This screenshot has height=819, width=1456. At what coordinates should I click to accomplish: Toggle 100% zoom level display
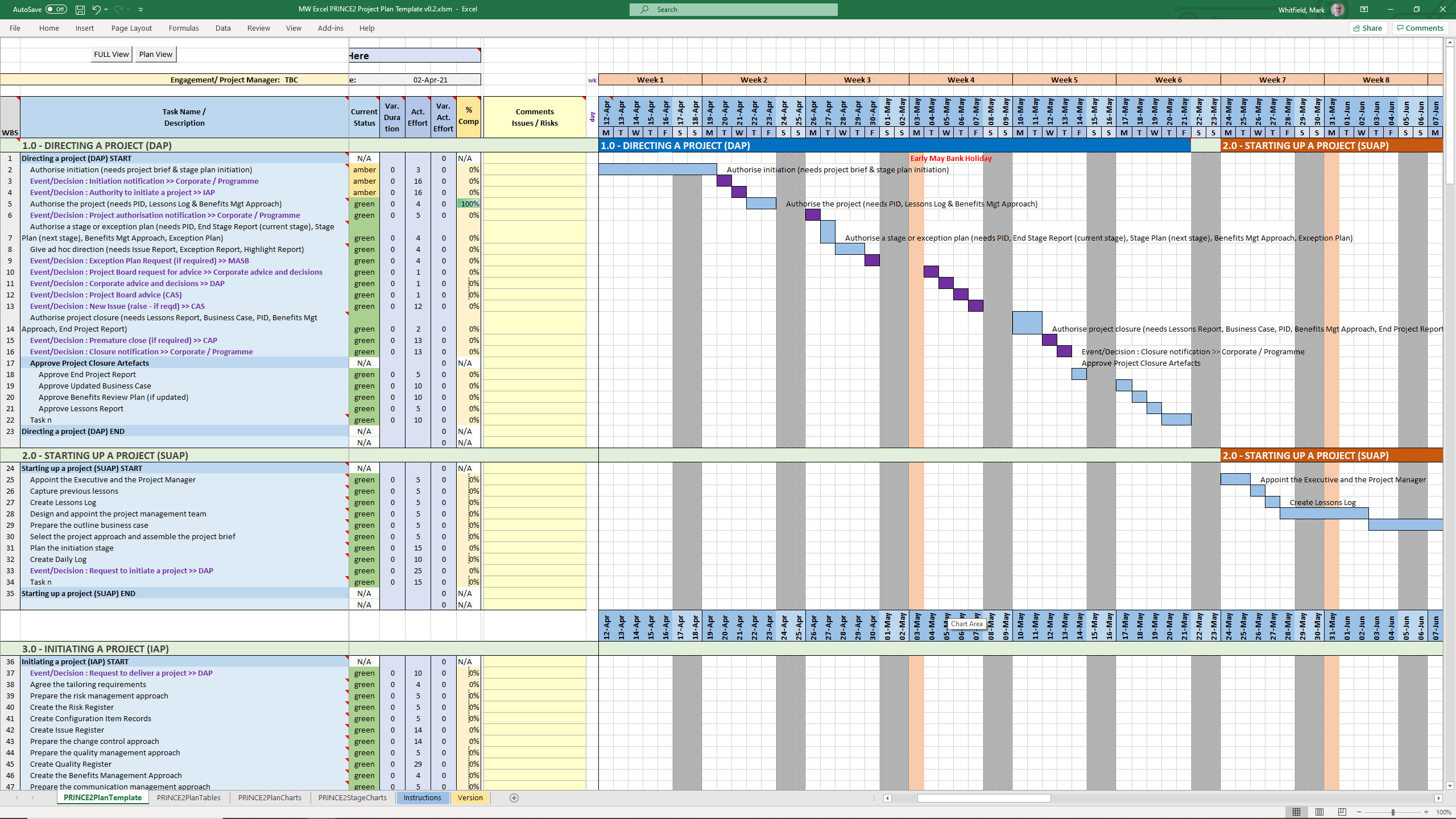coord(1445,812)
